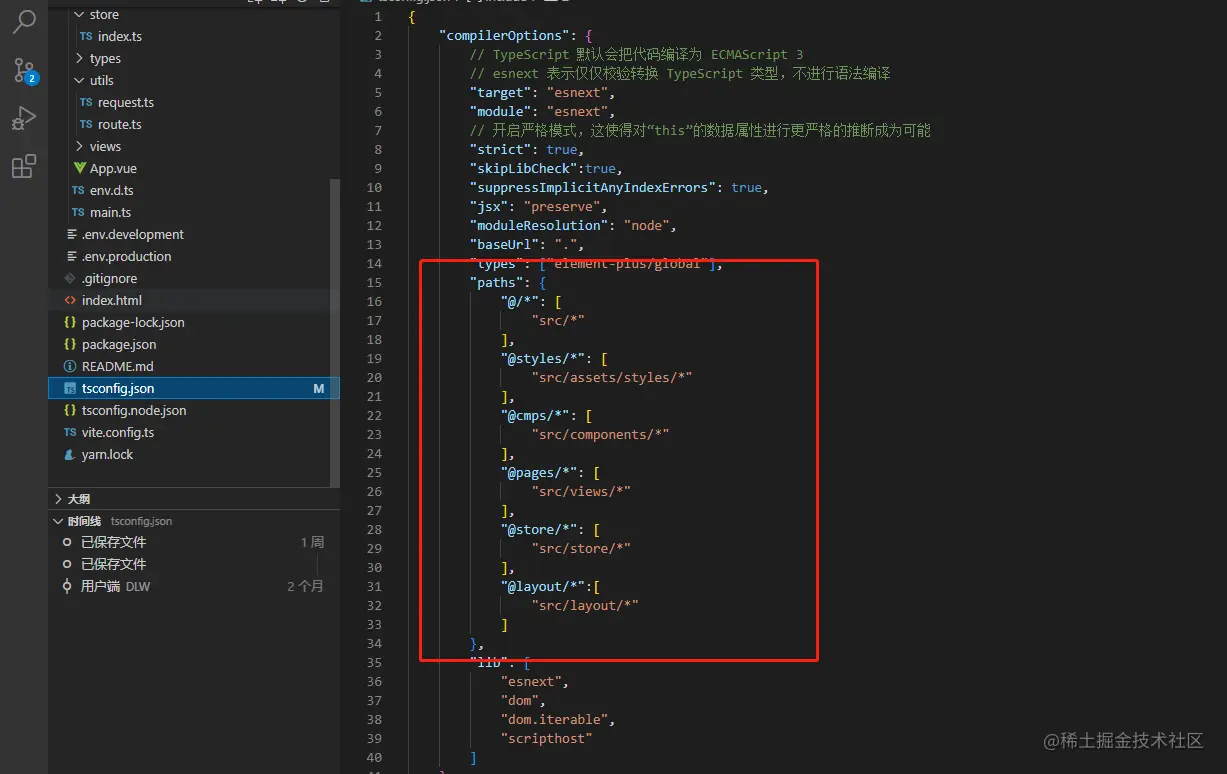Place cursor on "suppressImplicitAnyIndexErrors" key

pos(593,187)
